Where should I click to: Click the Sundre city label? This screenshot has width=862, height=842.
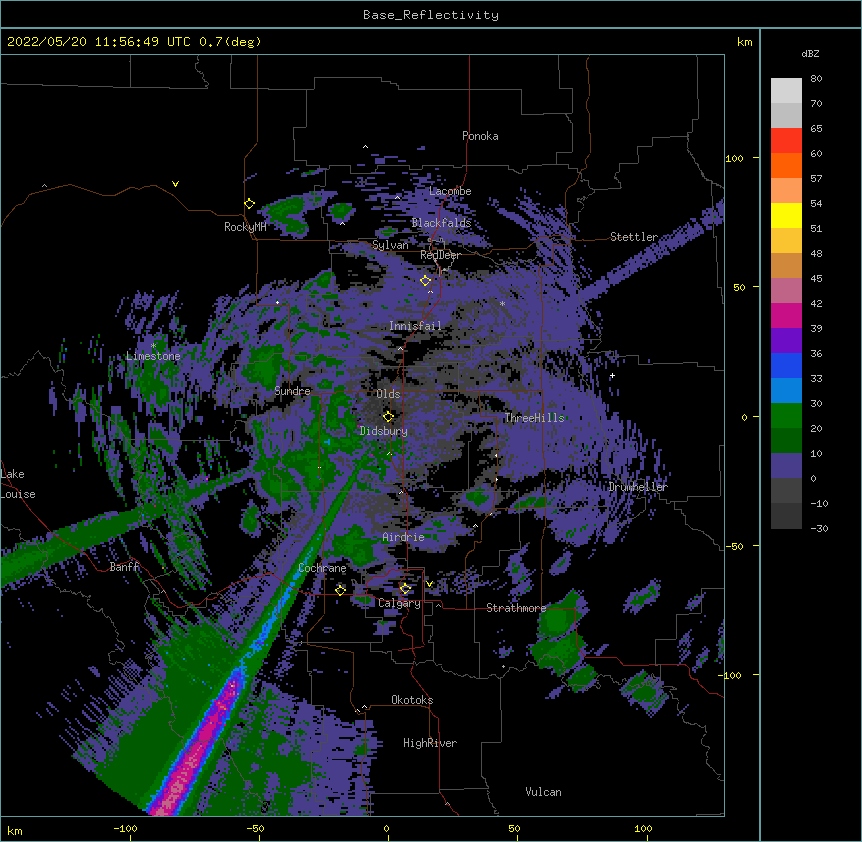pos(292,391)
